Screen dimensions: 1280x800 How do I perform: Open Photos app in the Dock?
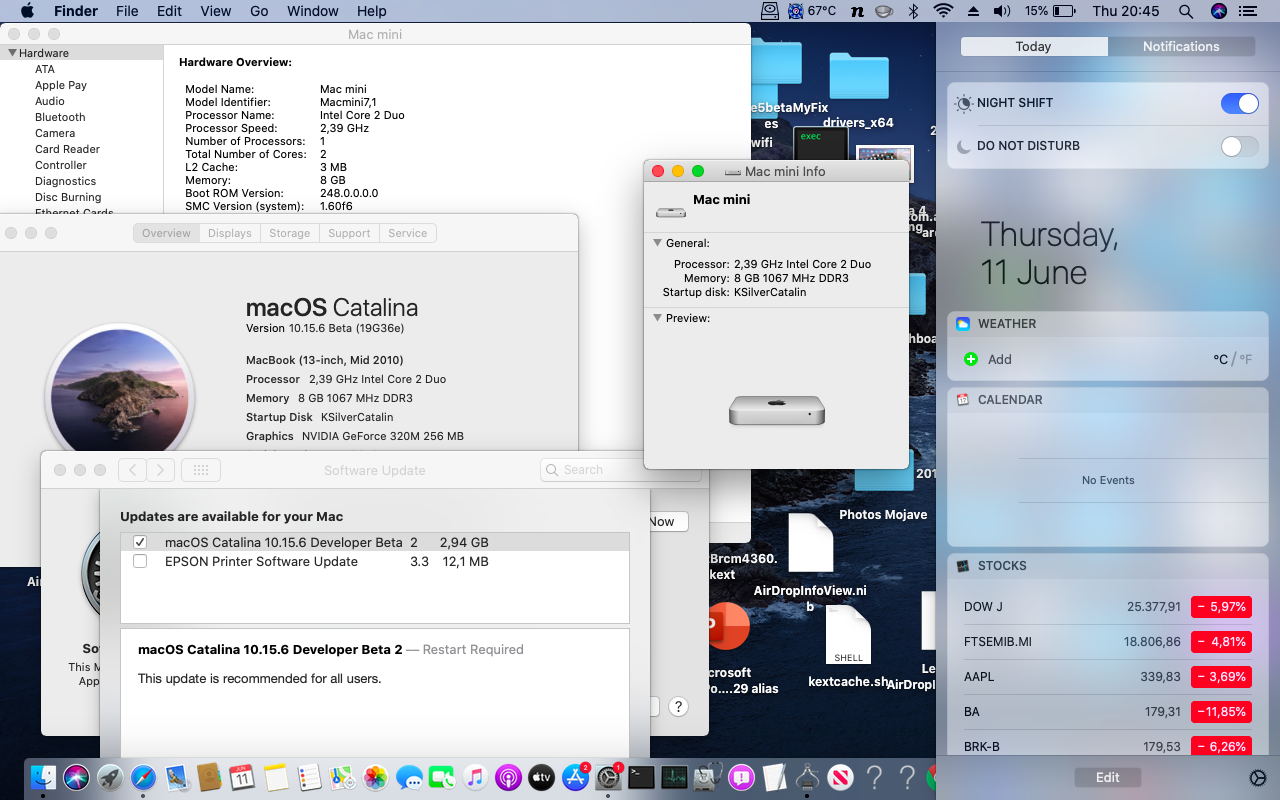(375, 777)
